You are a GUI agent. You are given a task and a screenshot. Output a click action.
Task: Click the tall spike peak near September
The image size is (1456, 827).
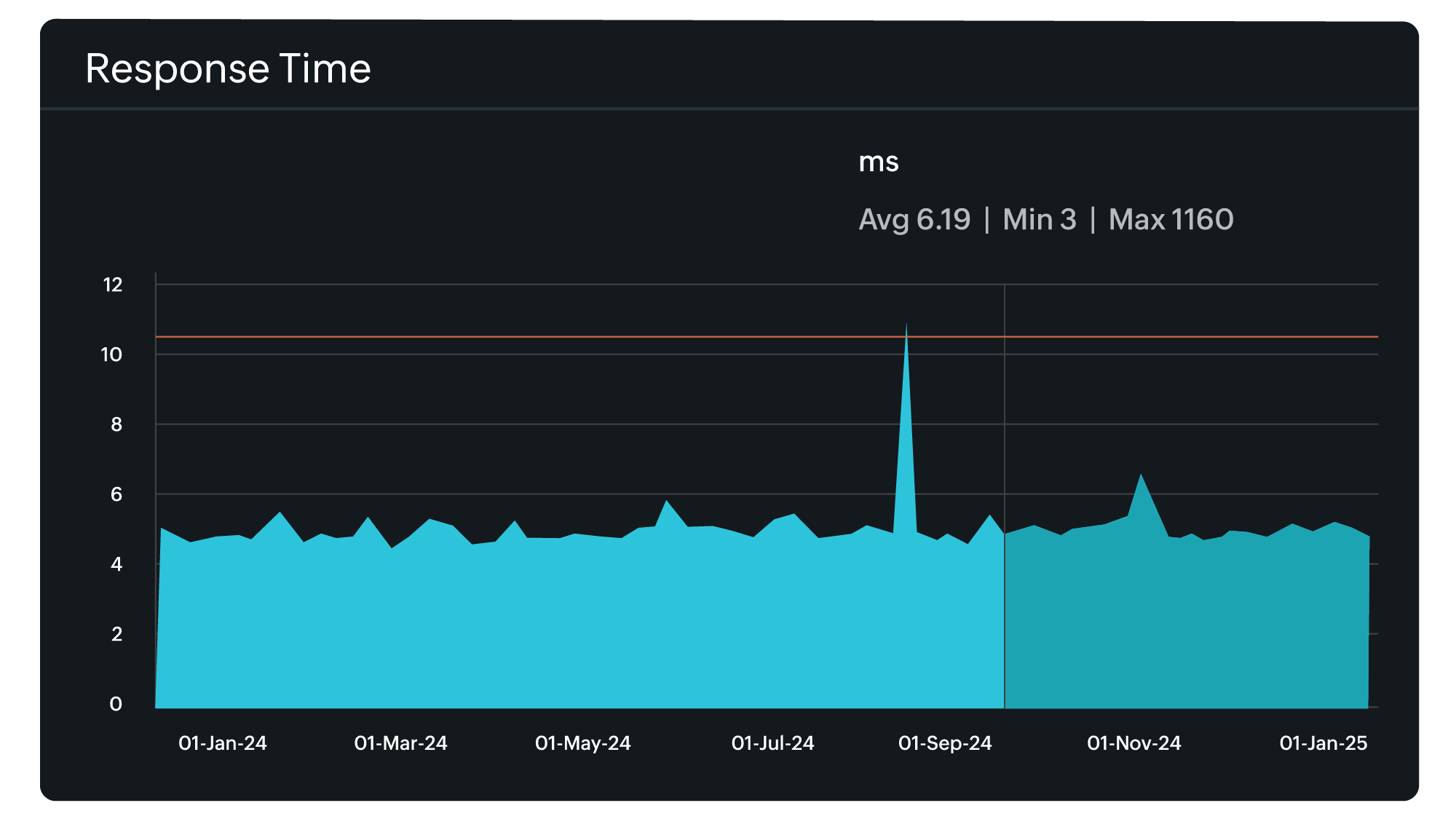tap(906, 329)
